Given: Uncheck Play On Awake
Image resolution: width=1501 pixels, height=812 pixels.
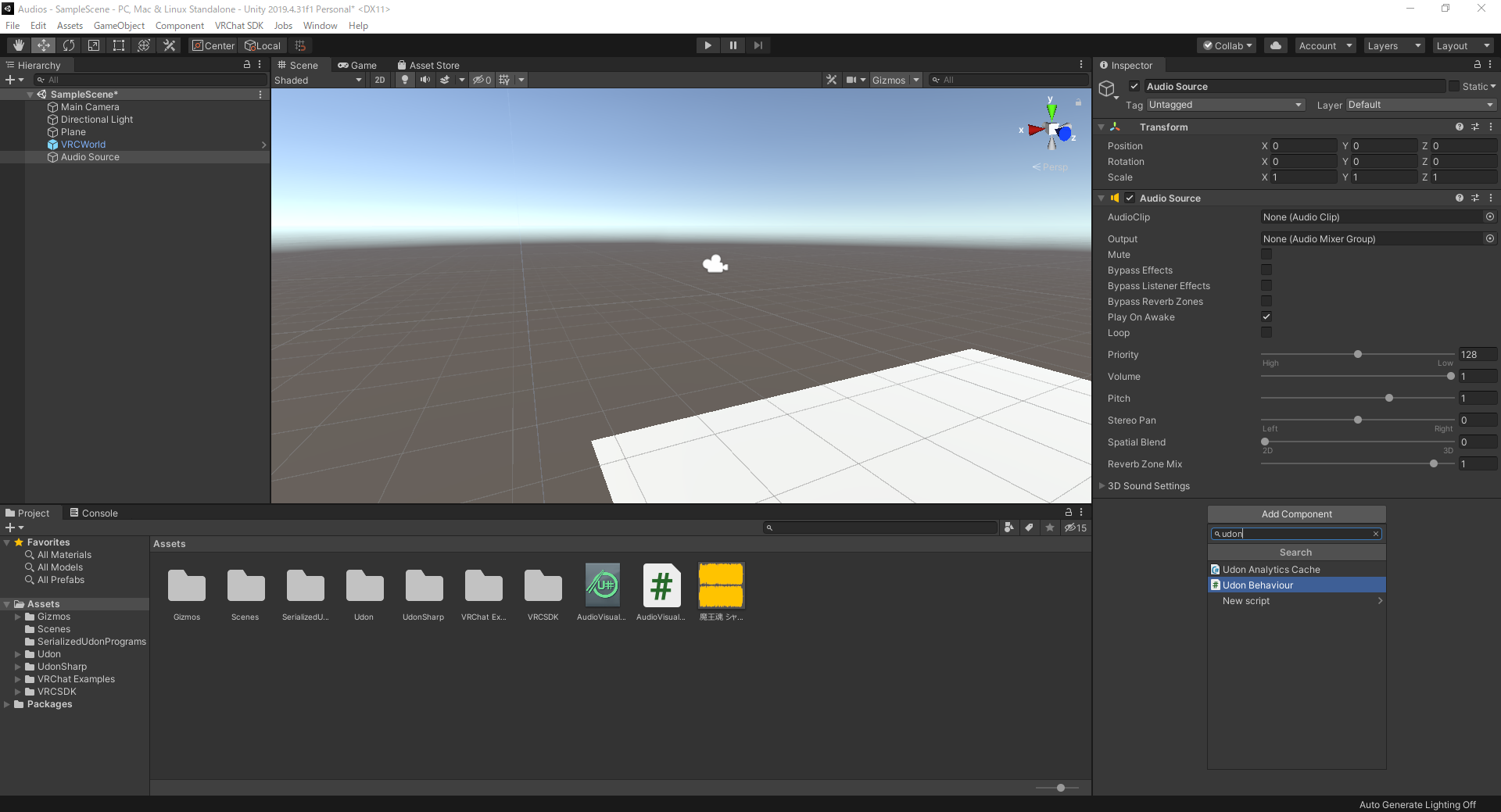Looking at the screenshot, I should click(x=1266, y=317).
